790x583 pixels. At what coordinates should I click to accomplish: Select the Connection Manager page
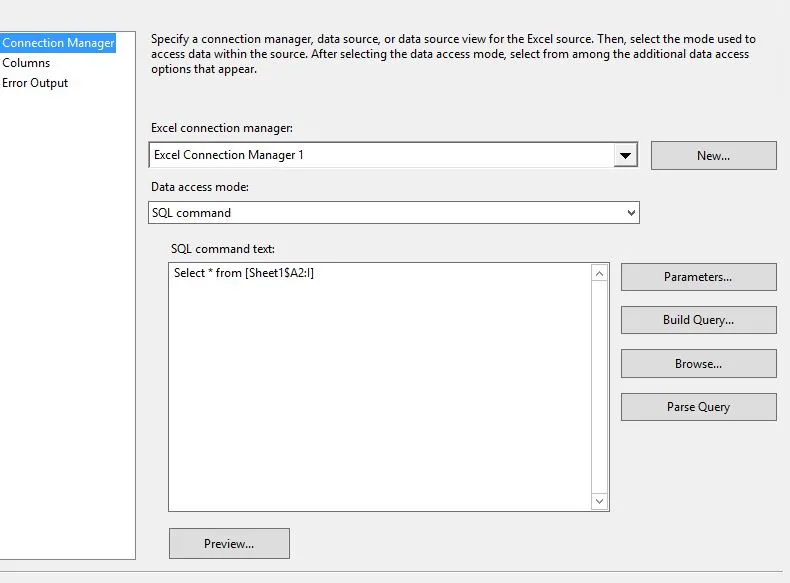(x=58, y=43)
